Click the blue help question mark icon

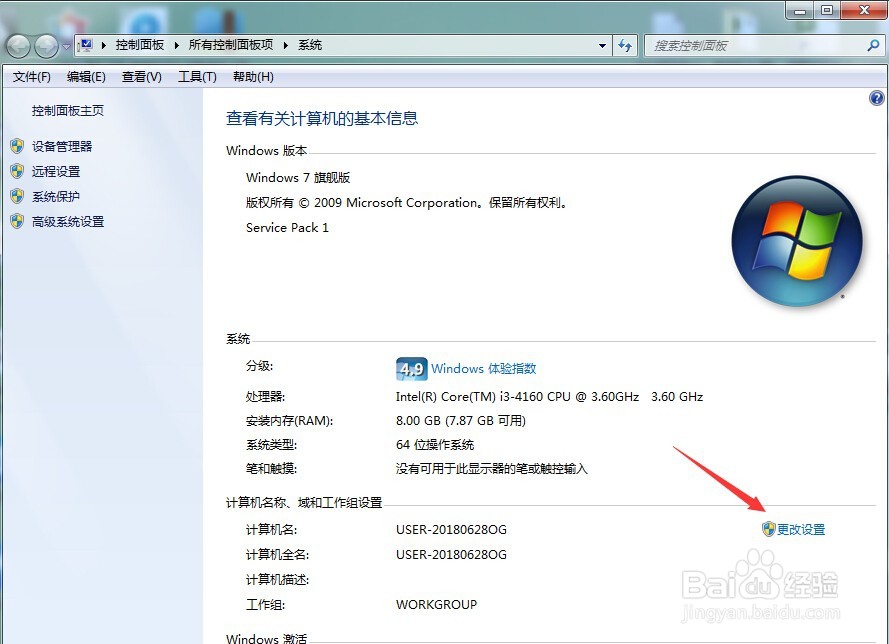pos(877,98)
